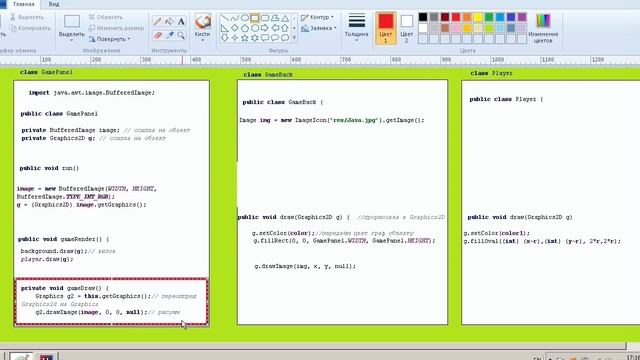Viewport: 640px width, 360px height.
Task: Select the Eraser tool
Action: 158,36
